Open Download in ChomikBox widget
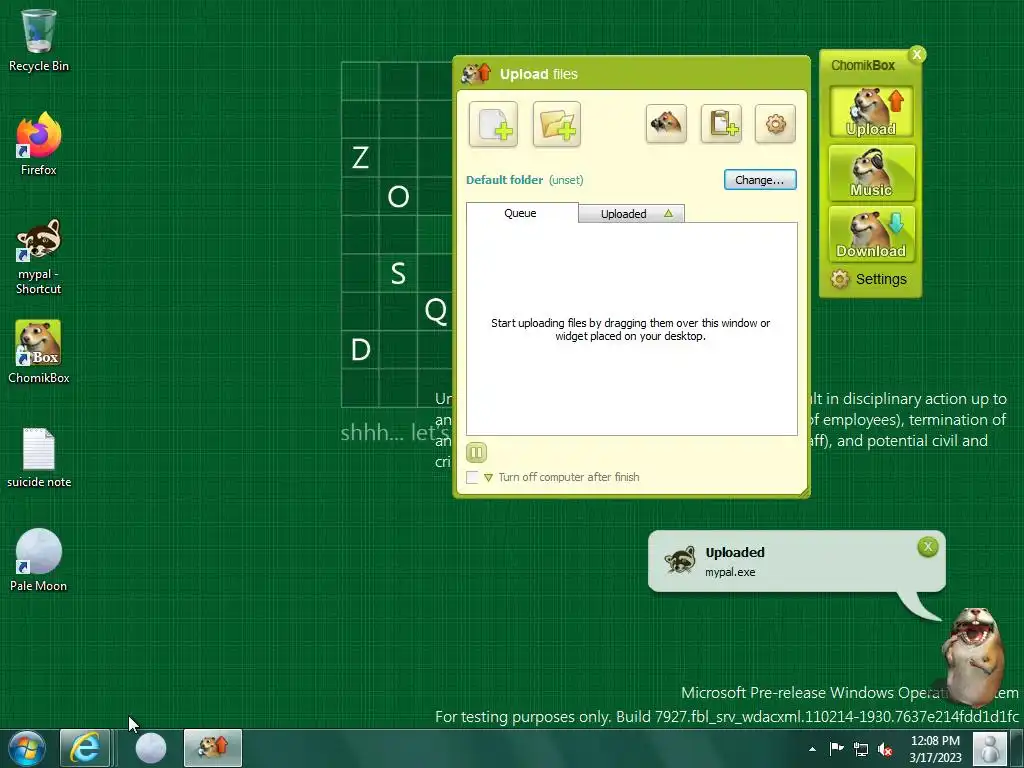 point(871,234)
